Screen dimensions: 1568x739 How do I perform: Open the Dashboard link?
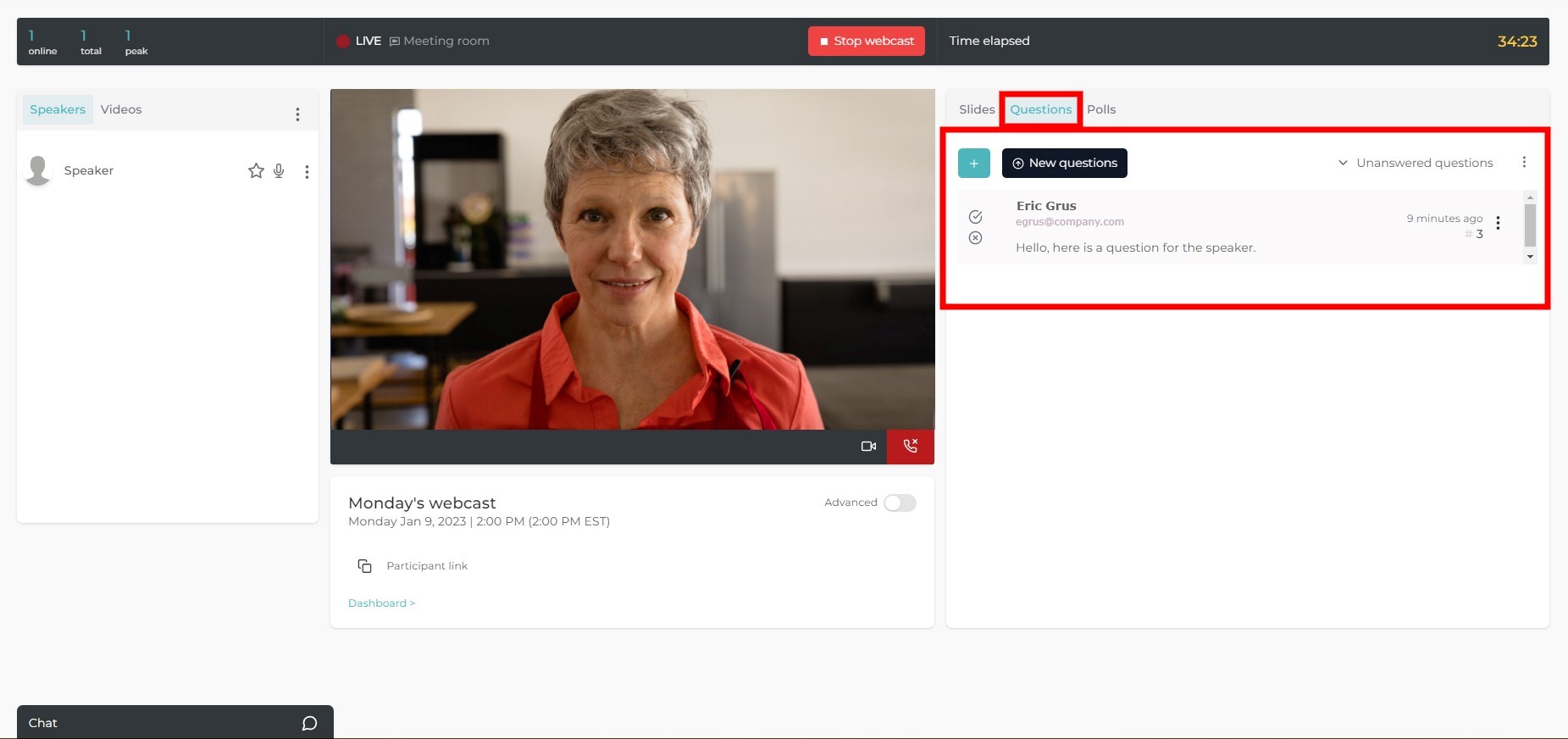(x=382, y=603)
